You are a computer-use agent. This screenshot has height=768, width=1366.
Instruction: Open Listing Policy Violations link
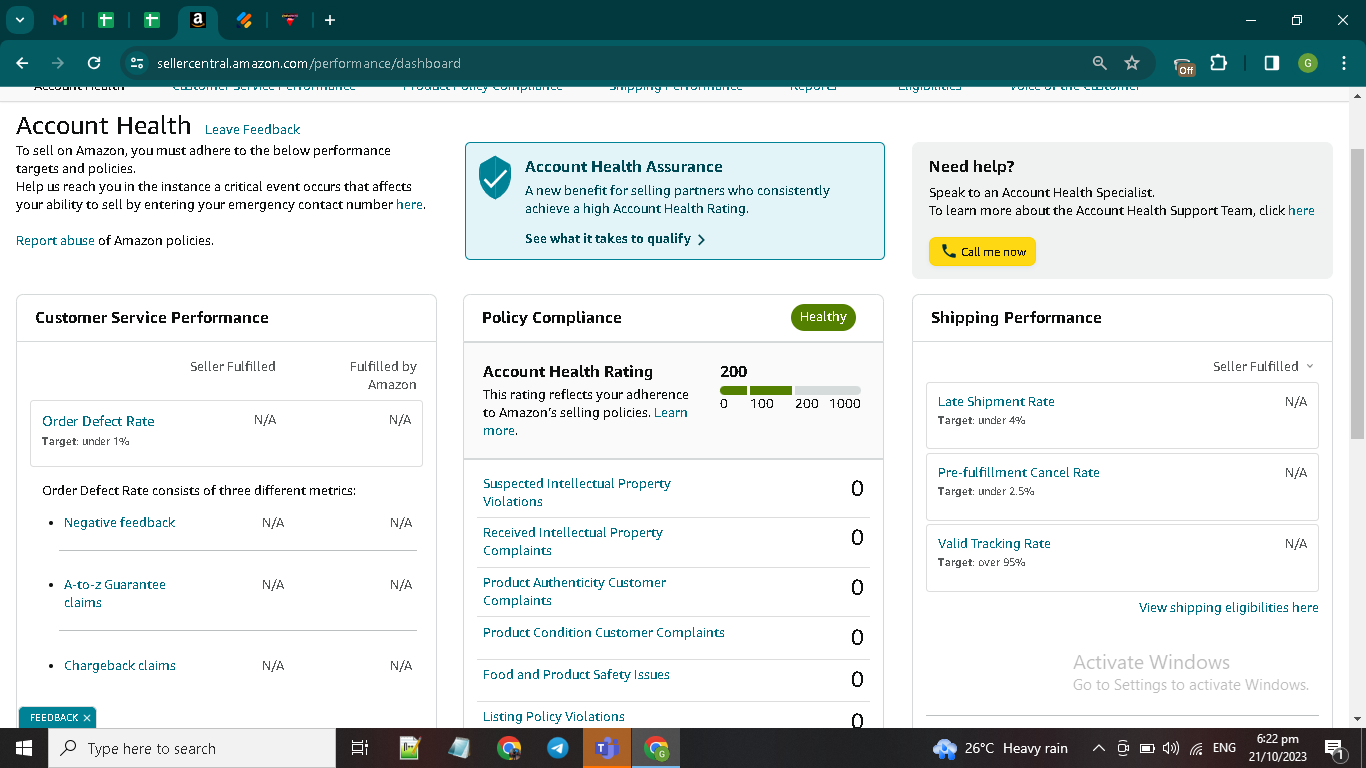(554, 716)
